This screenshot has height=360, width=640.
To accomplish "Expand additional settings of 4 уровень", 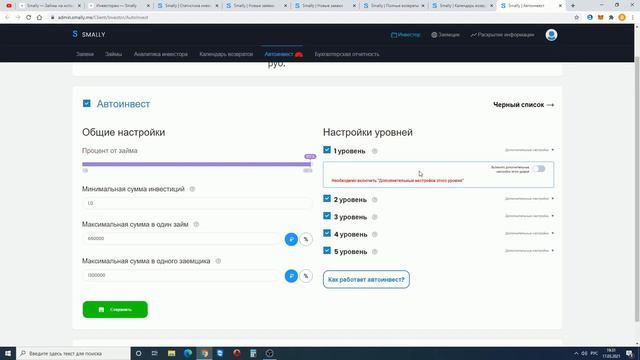I will click(x=529, y=233).
